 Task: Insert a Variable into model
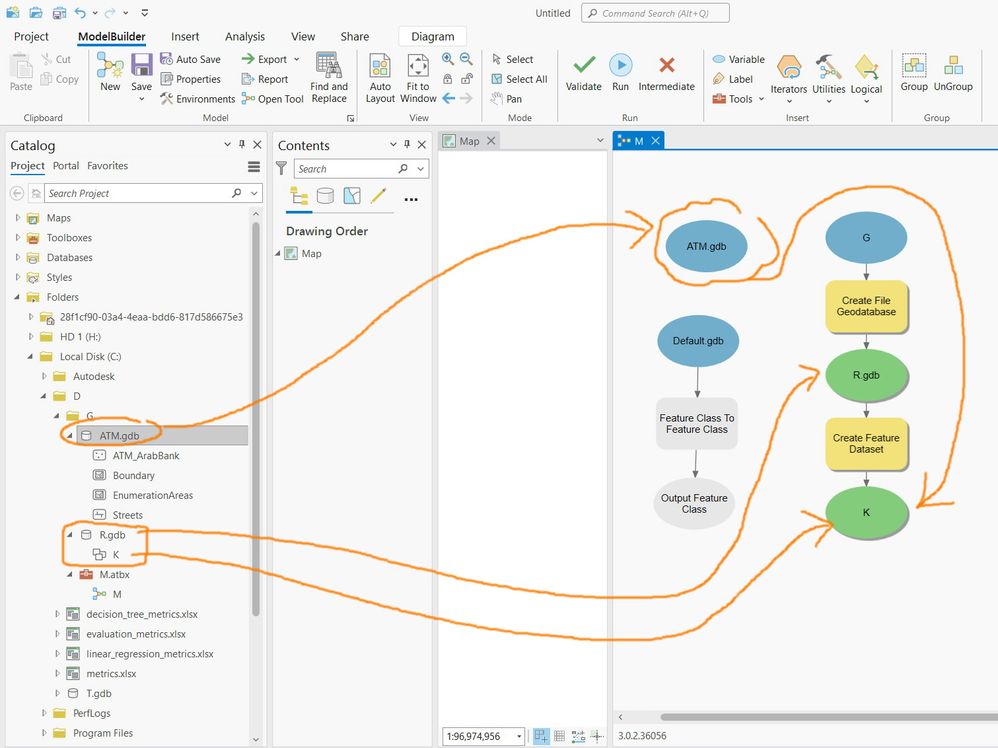click(738, 59)
